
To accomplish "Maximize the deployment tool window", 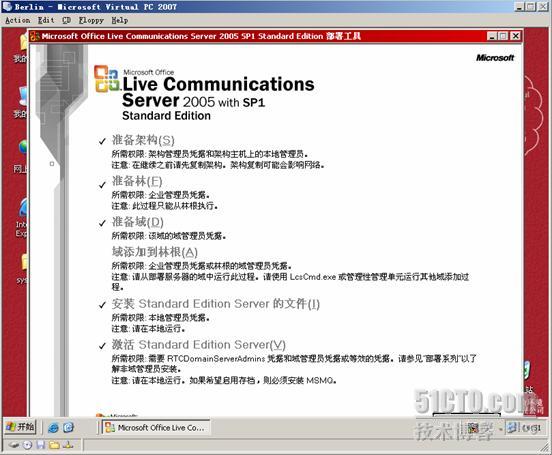I will (503, 36).
